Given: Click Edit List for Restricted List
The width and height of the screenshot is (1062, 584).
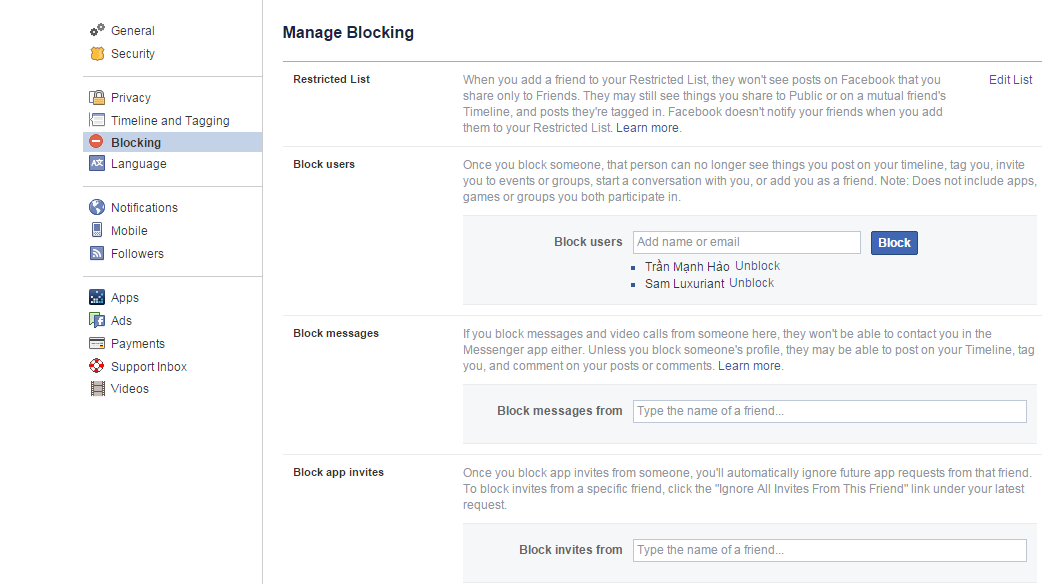Looking at the screenshot, I should pyautogui.click(x=1010, y=80).
